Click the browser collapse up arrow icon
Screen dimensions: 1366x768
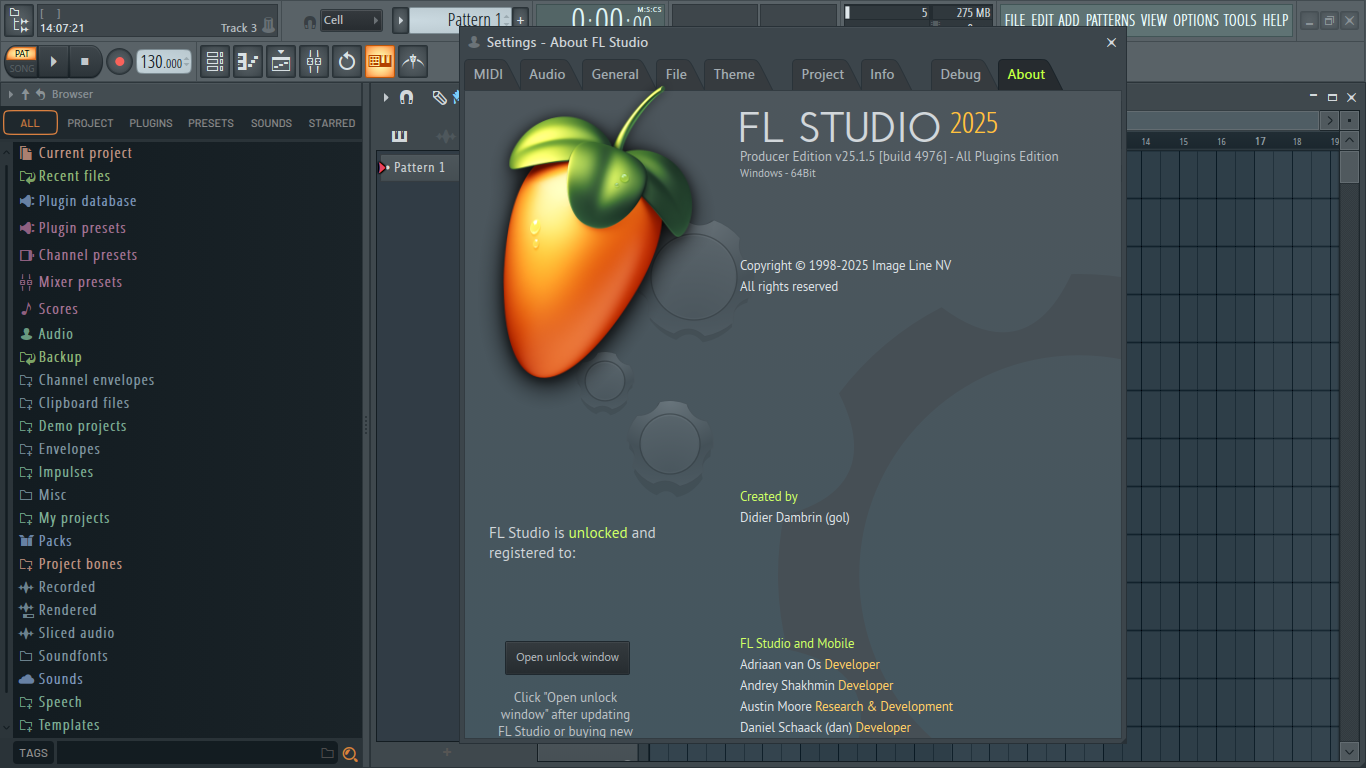click(x=25, y=94)
